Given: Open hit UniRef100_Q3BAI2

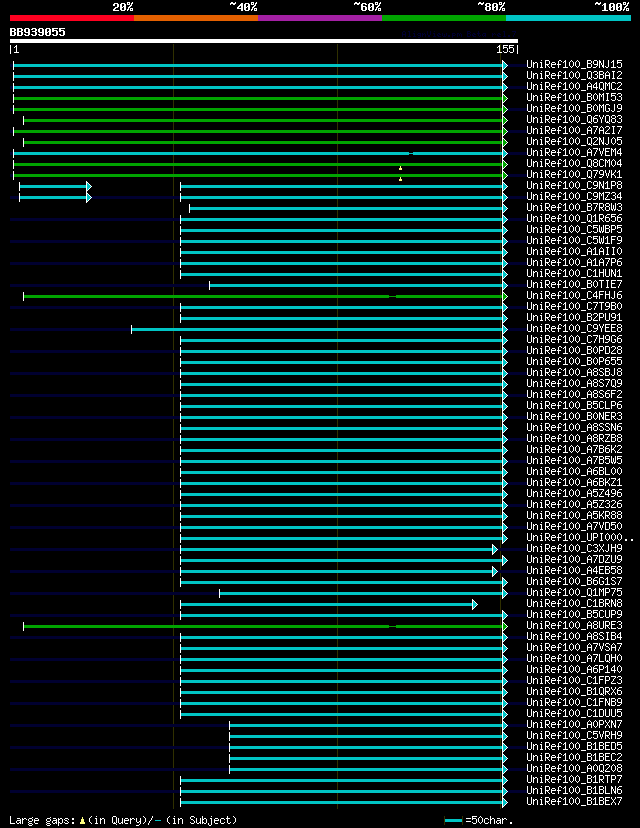Looking at the screenshot, I should (574, 76).
